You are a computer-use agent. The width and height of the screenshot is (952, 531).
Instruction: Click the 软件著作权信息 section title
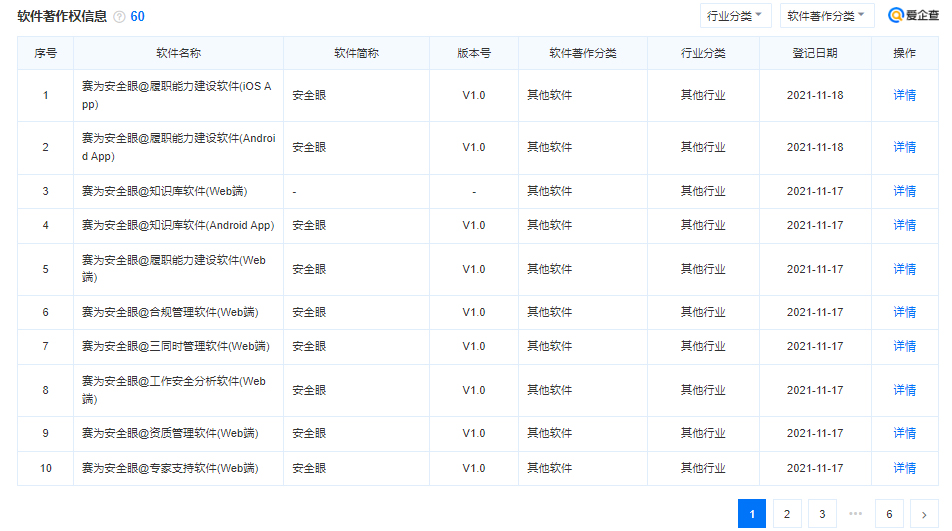click(62, 16)
